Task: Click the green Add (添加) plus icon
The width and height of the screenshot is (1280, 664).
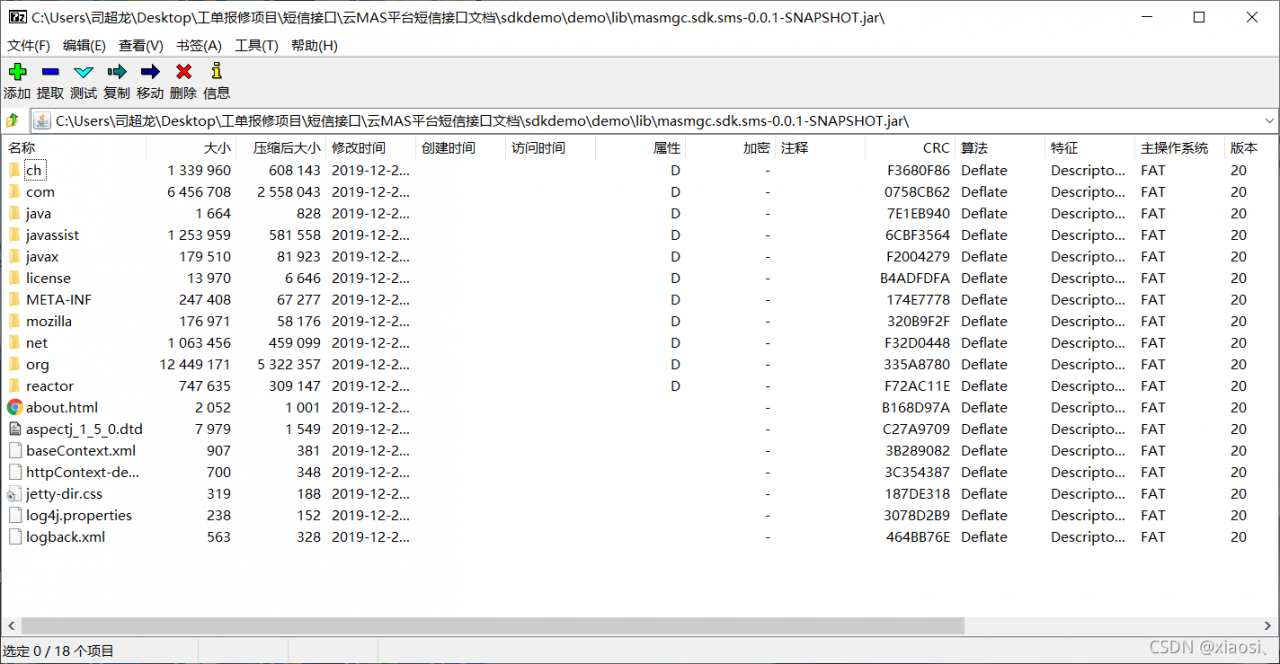Action: tap(17, 72)
